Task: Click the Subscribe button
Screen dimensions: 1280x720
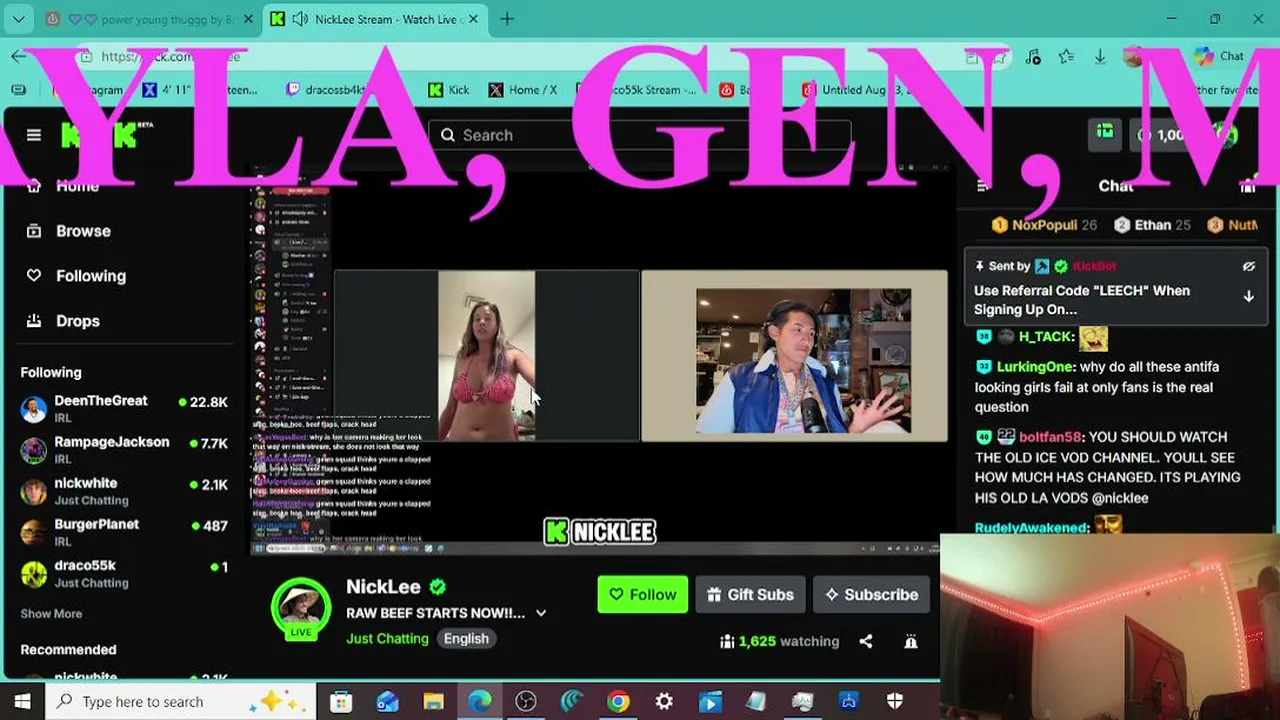Action: tap(871, 594)
